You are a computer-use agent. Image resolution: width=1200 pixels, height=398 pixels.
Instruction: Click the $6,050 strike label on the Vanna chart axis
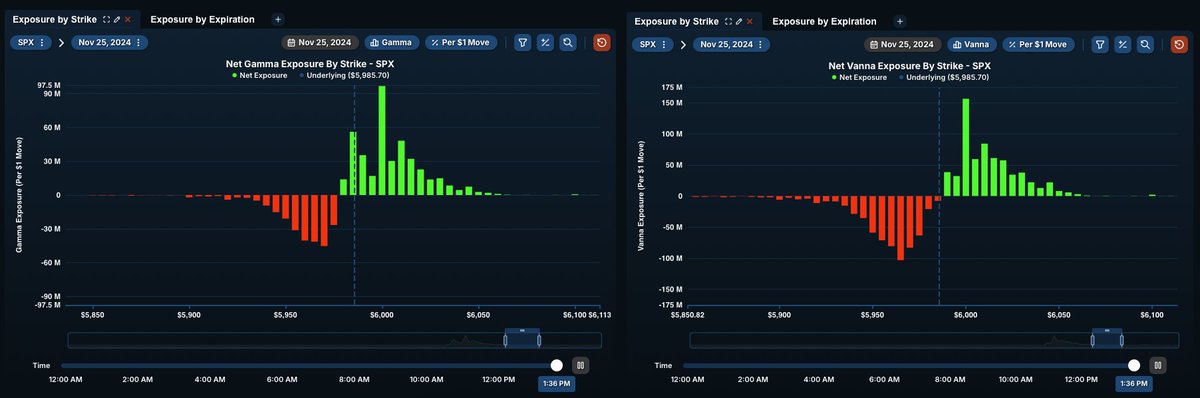tap(1058, 314)
